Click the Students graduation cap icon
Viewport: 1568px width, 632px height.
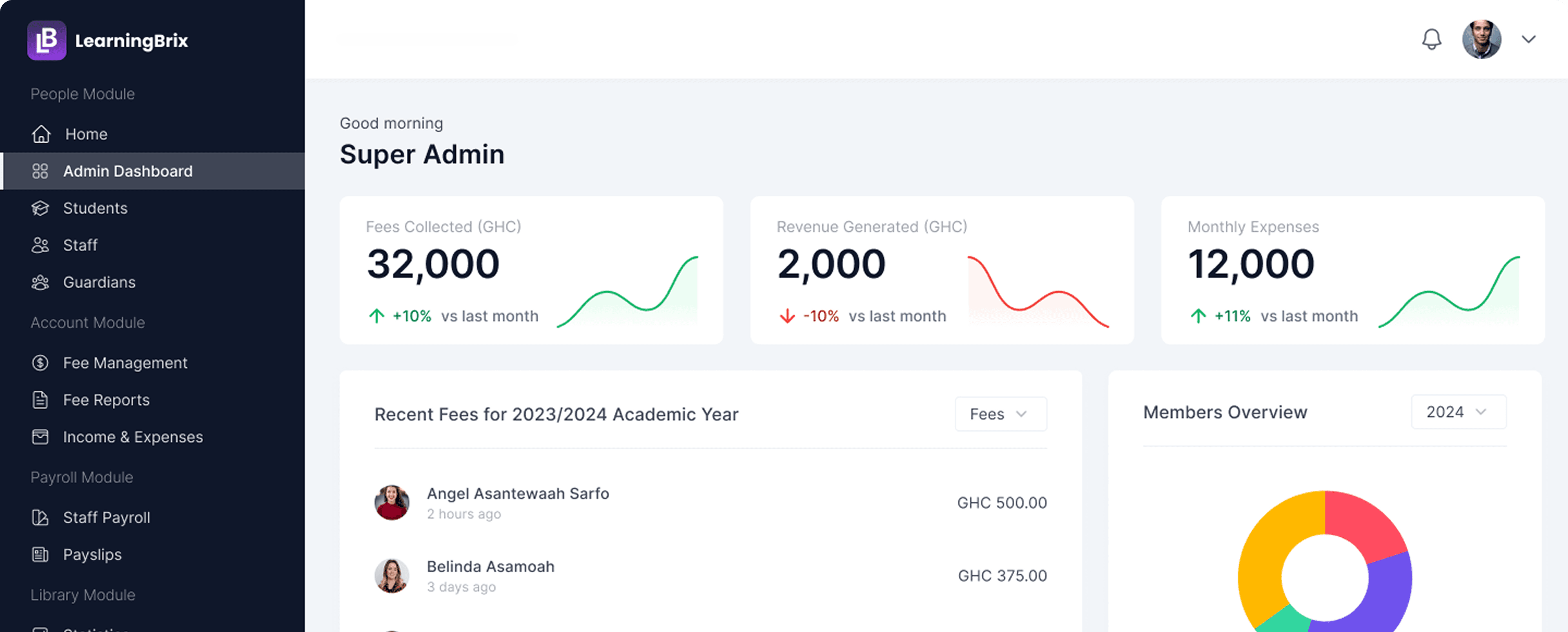40,208
